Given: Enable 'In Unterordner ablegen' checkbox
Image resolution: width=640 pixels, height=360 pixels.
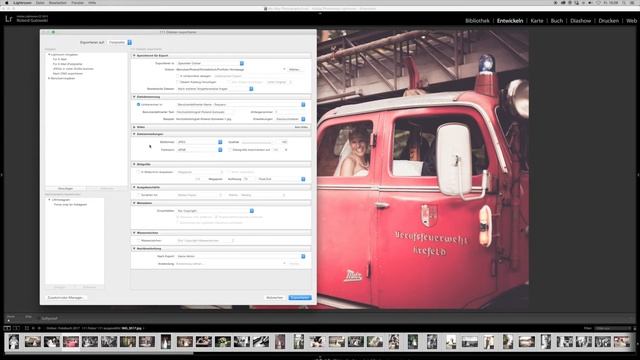Looking at the screenshot, I should tap(178, 76).
